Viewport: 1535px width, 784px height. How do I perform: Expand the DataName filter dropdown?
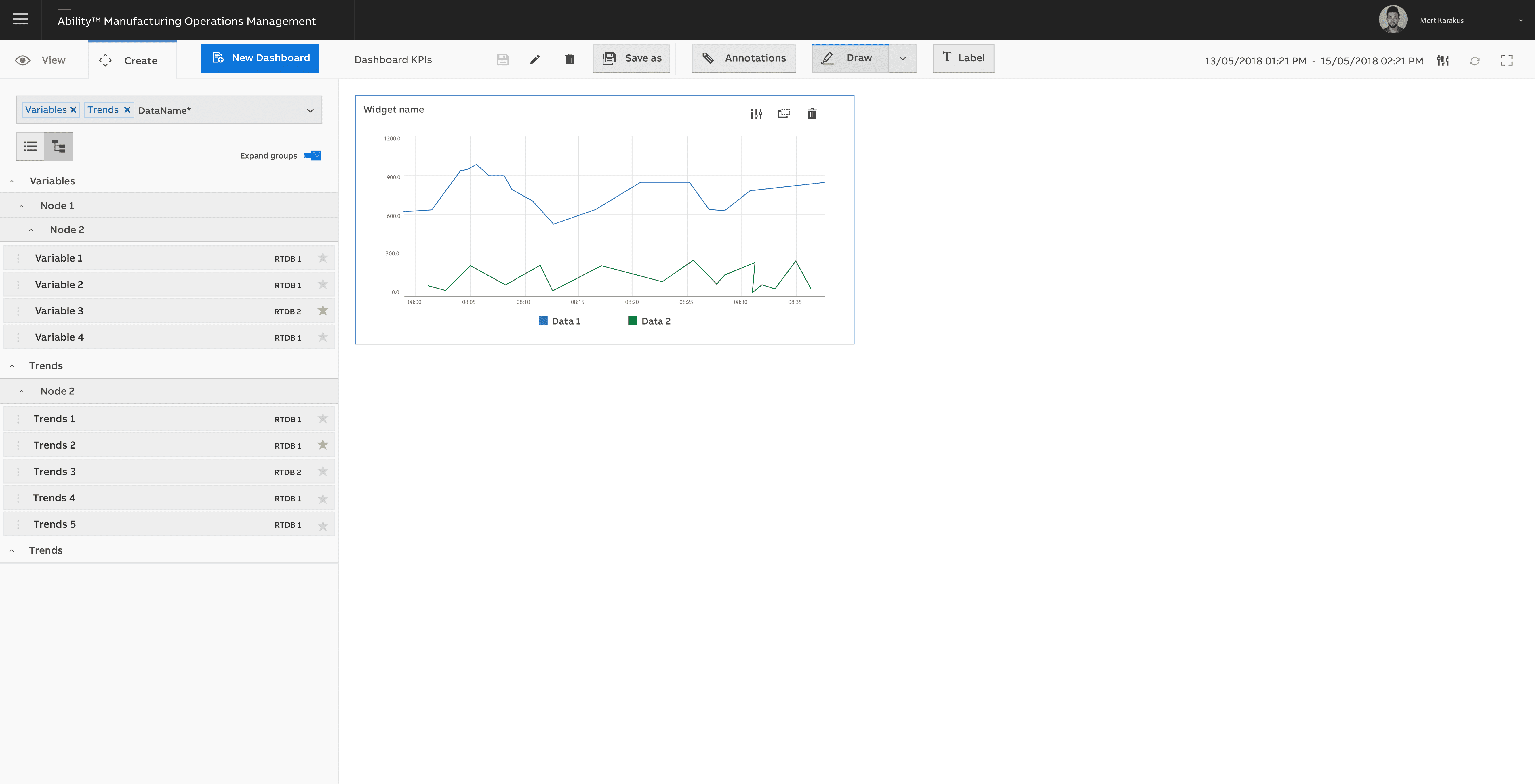(x=310, y=110)
